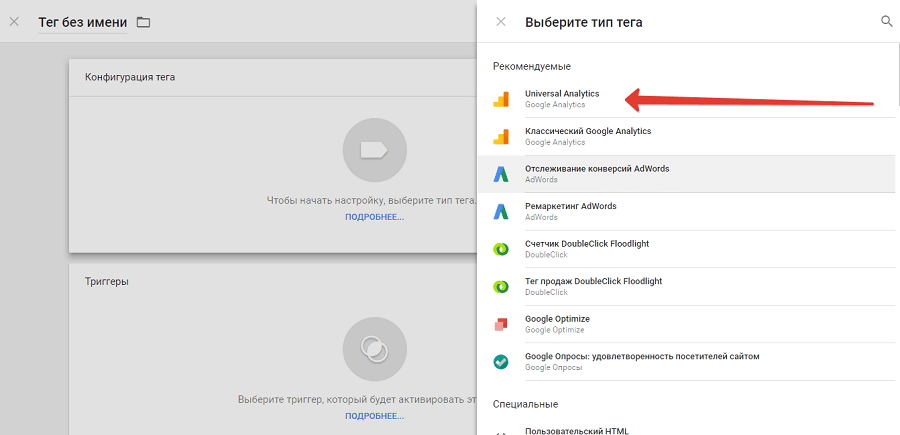Screen dimensions: 900x435
Task: Click the folder icon next to tag name
Action: coord(143,22)
